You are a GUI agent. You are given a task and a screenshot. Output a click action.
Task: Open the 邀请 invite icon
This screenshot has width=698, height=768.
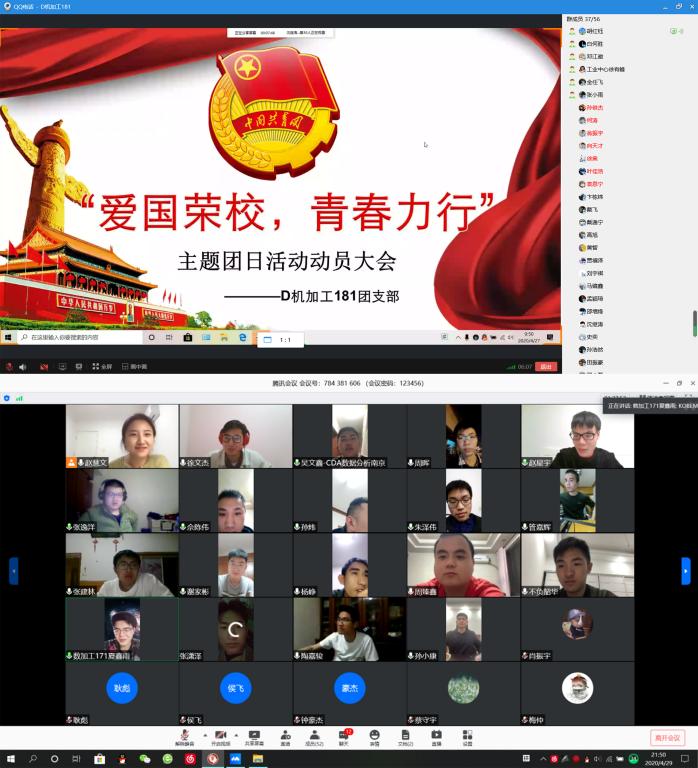(285, 736)
